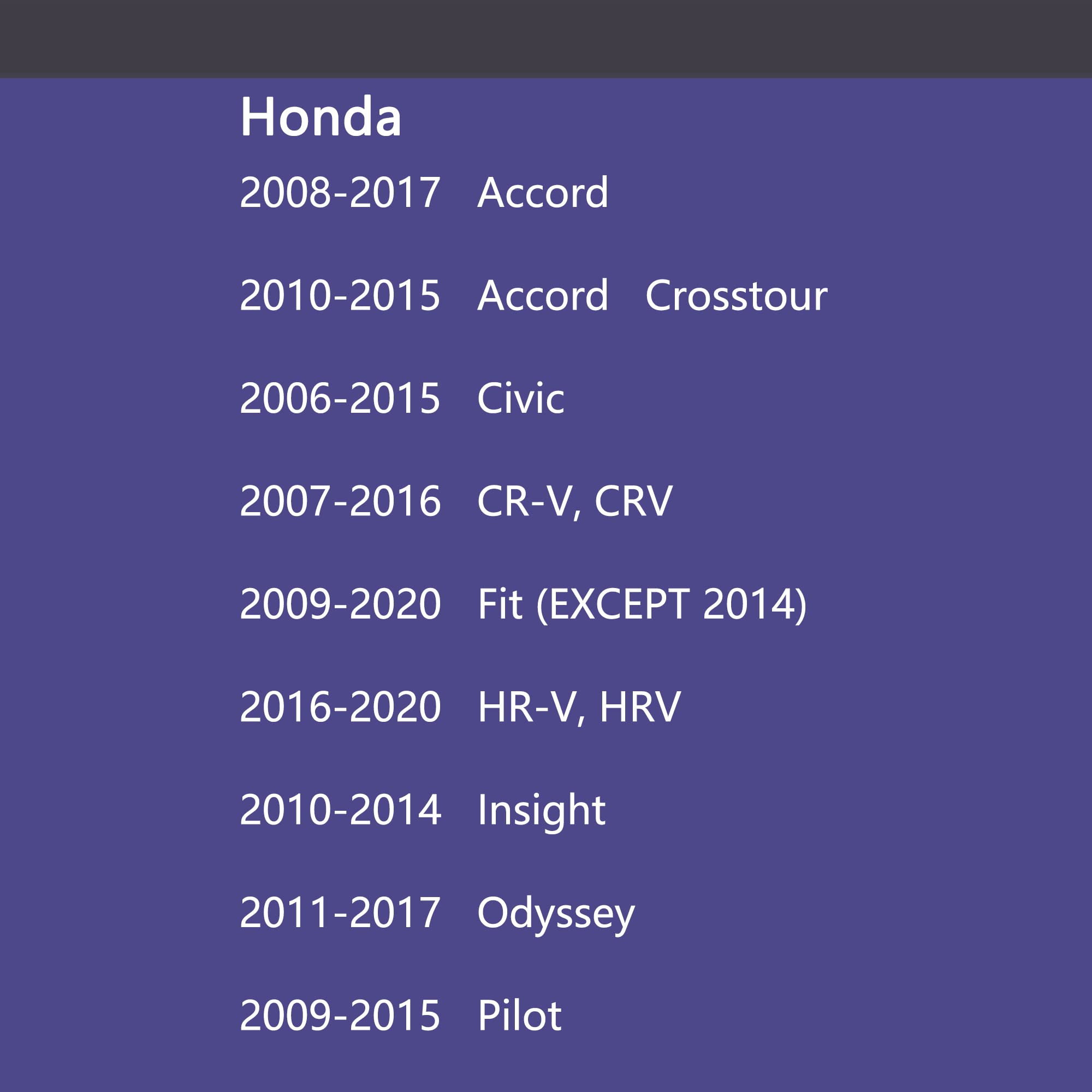This screenshot has height=1092, width=1092.
Task: Select the 2016-2020 year range text
Action: (x=340, y=707)
